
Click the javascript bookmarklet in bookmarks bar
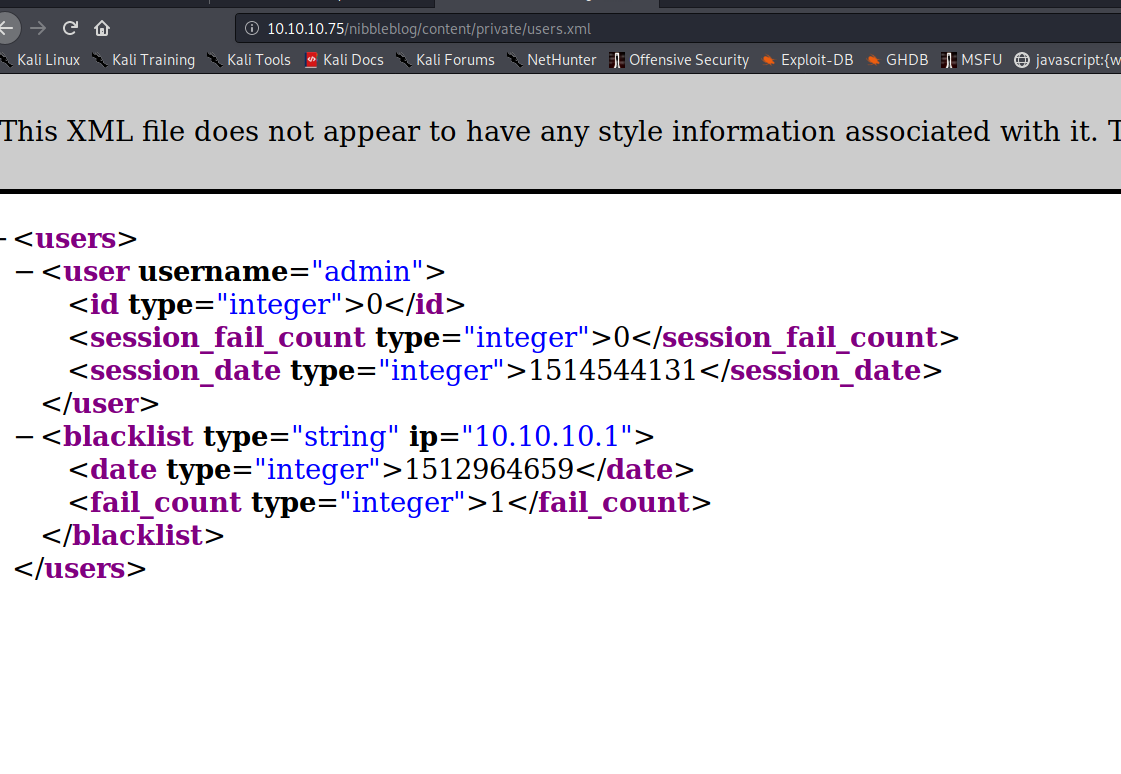1067,60
